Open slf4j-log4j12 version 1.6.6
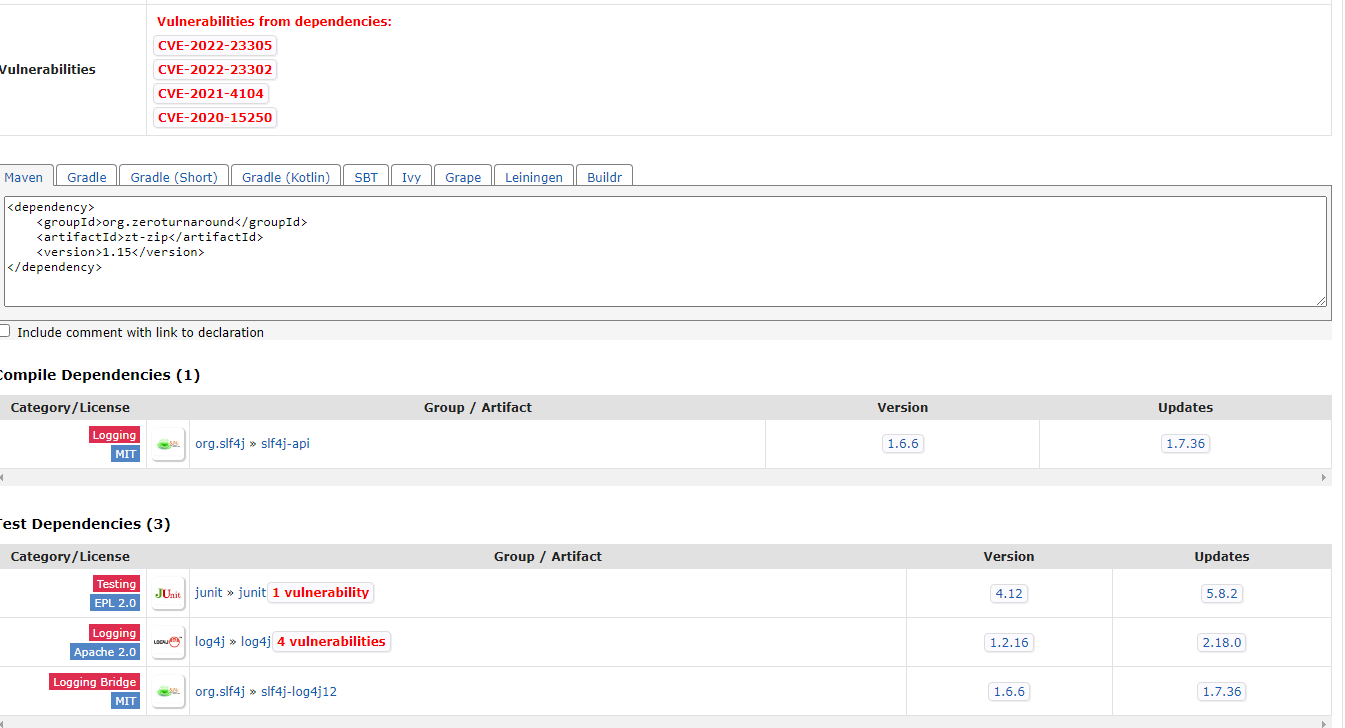 1009,691
